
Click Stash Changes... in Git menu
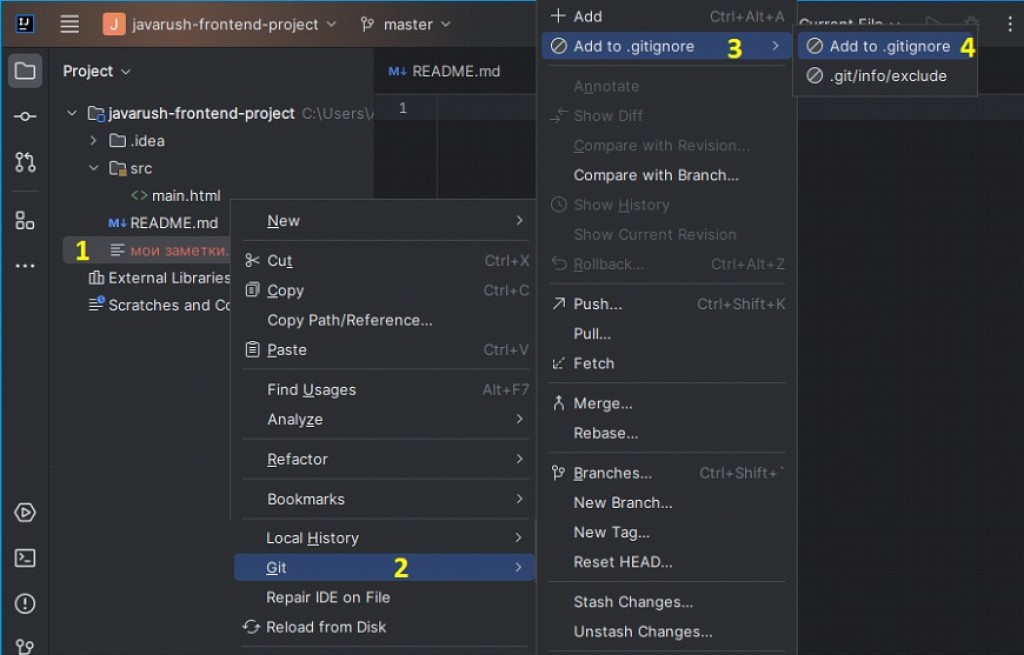click(x=632, y=602)
